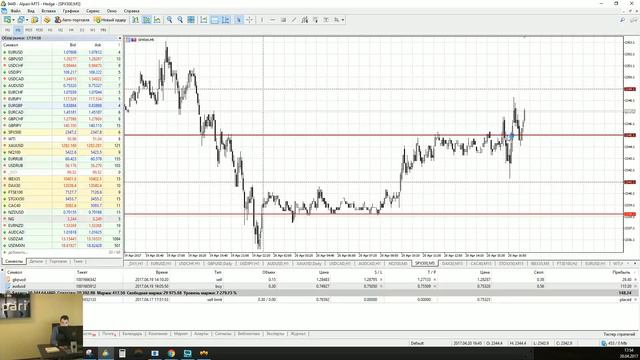Select the horizontal line drawing tool
The height and width of the screenshot is (360, 640).
coord(273,20)
